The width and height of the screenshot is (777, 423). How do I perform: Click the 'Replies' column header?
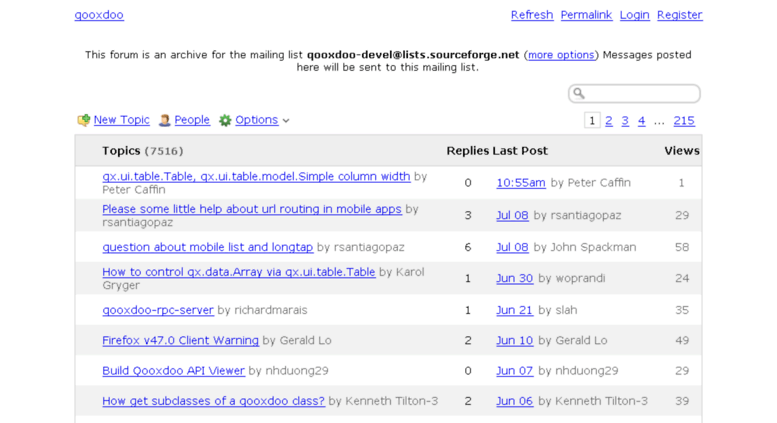(x=467, y=151)
